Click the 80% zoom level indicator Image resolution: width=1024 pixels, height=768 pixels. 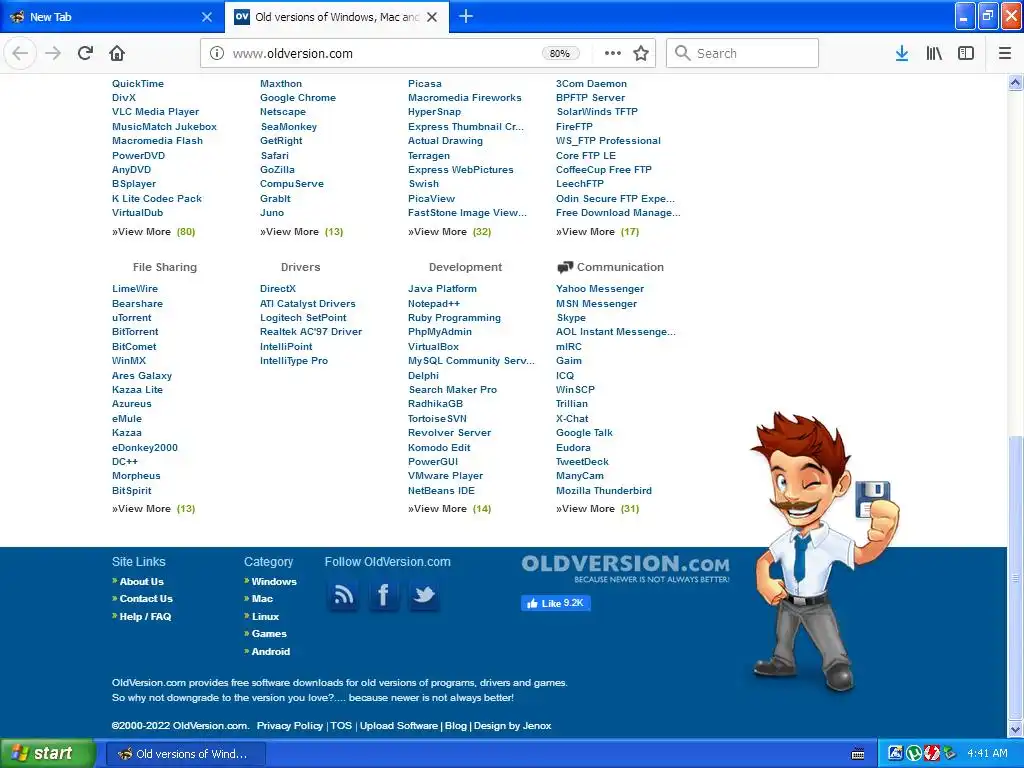[560, 53]
